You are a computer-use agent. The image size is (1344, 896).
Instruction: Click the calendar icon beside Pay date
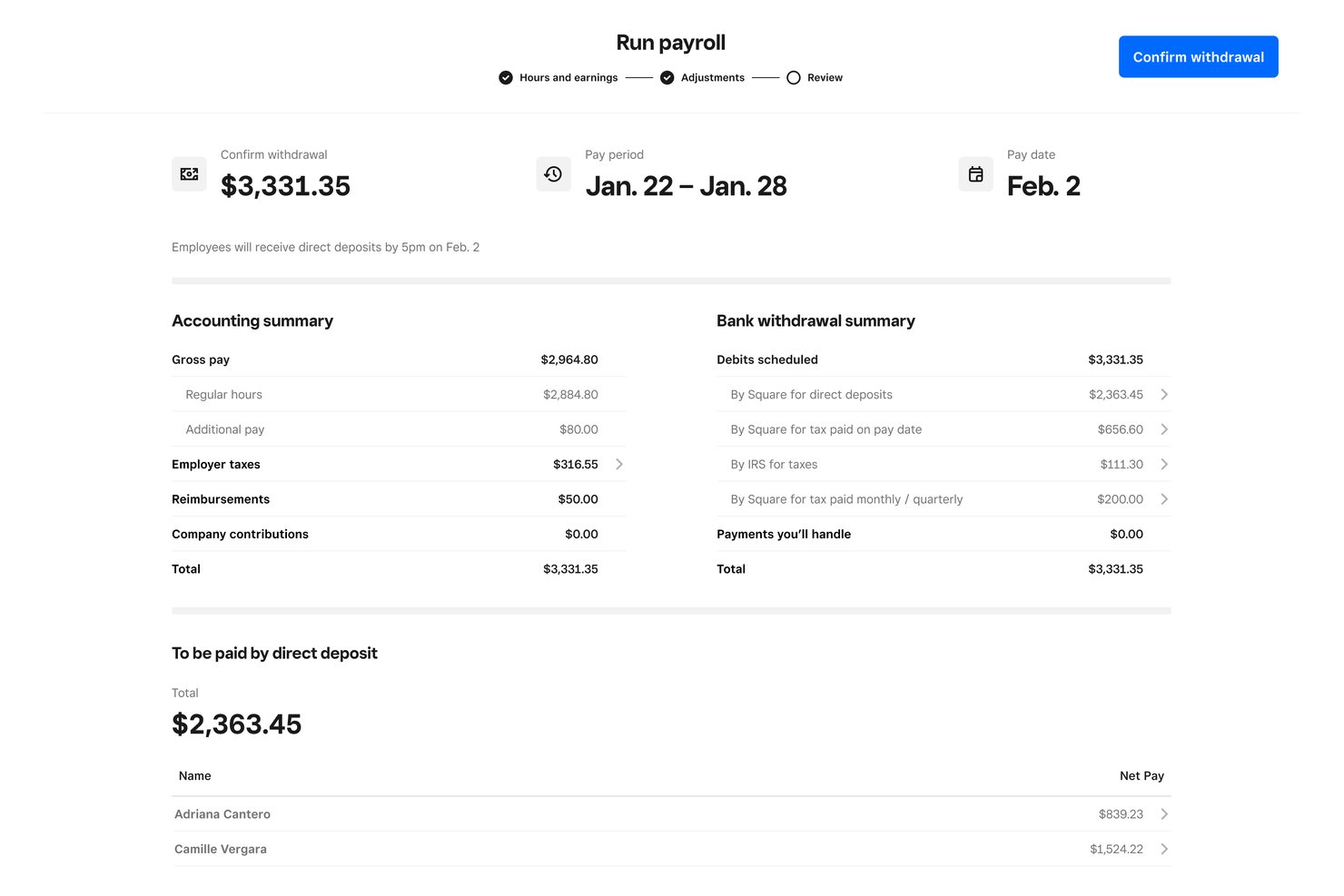975,173
